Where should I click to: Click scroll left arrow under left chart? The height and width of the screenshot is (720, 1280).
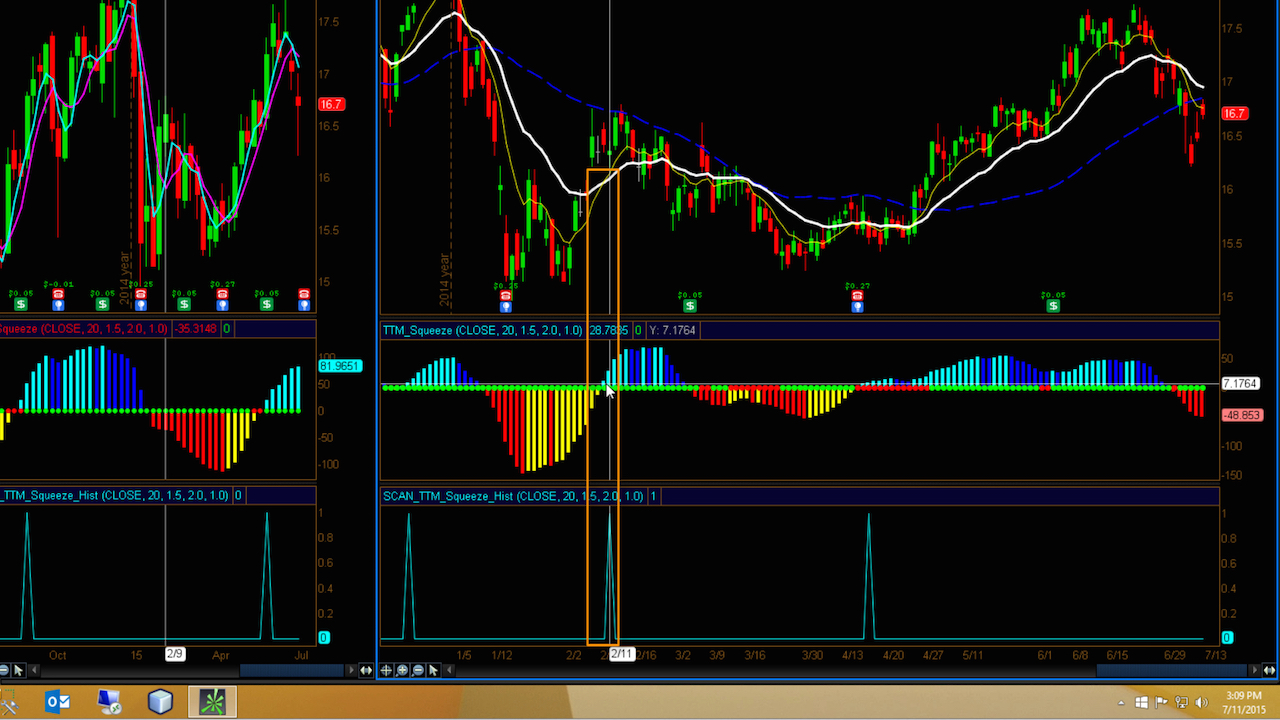[34, 670]
